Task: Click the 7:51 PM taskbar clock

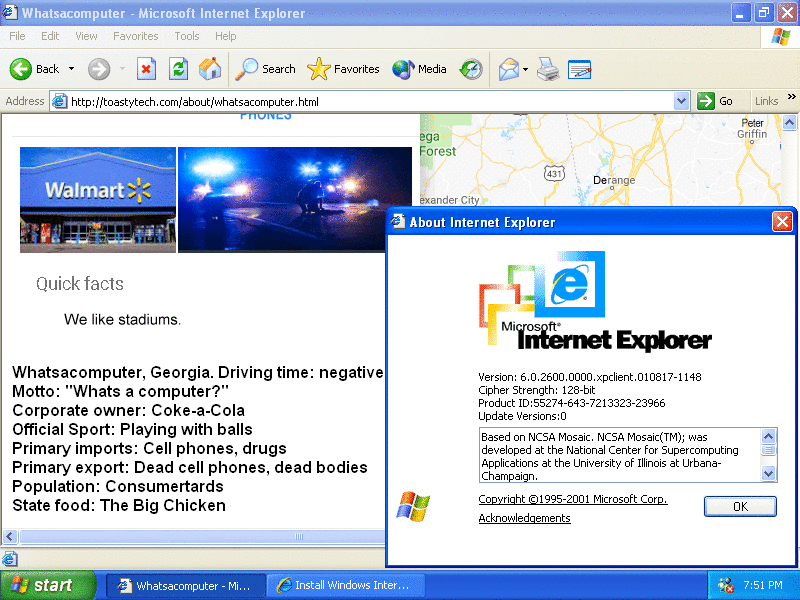Action: point(762,585)
